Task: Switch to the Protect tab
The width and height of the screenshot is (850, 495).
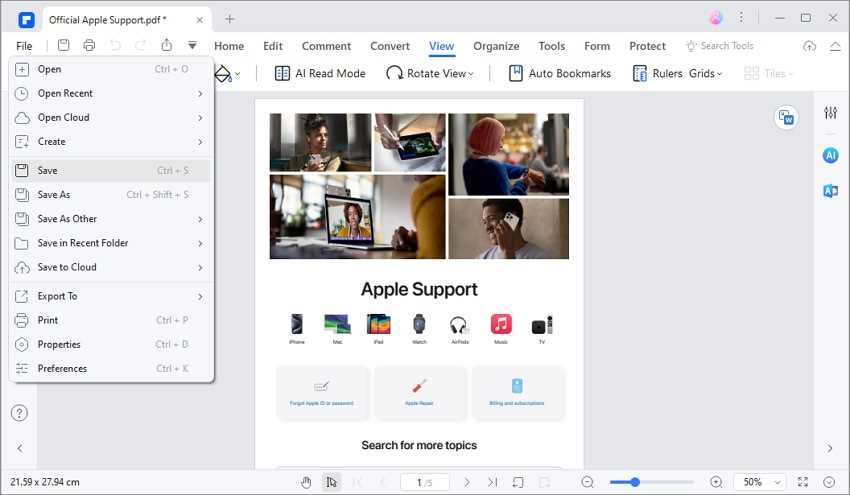Action: pos(647,46)
